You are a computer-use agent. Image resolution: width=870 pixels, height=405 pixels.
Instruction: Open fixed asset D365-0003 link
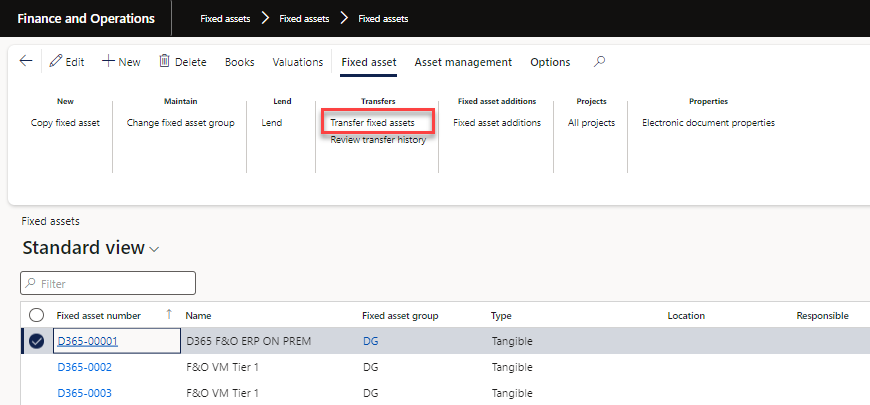84,393
